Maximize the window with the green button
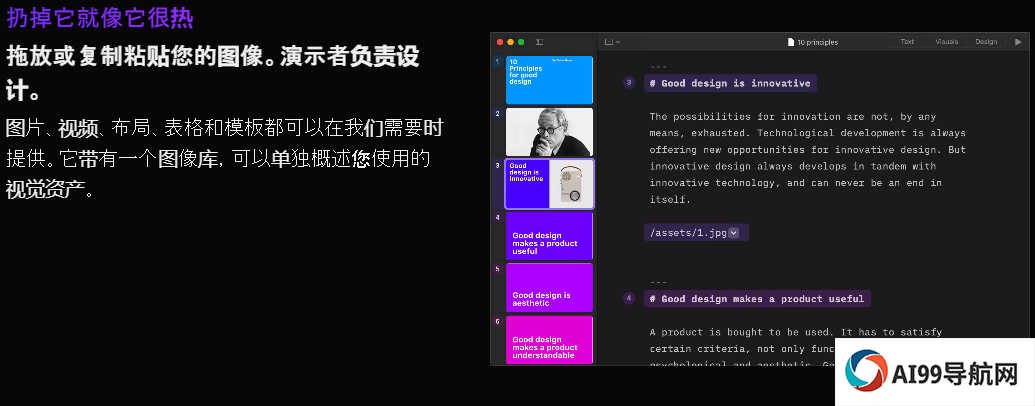 521,42
